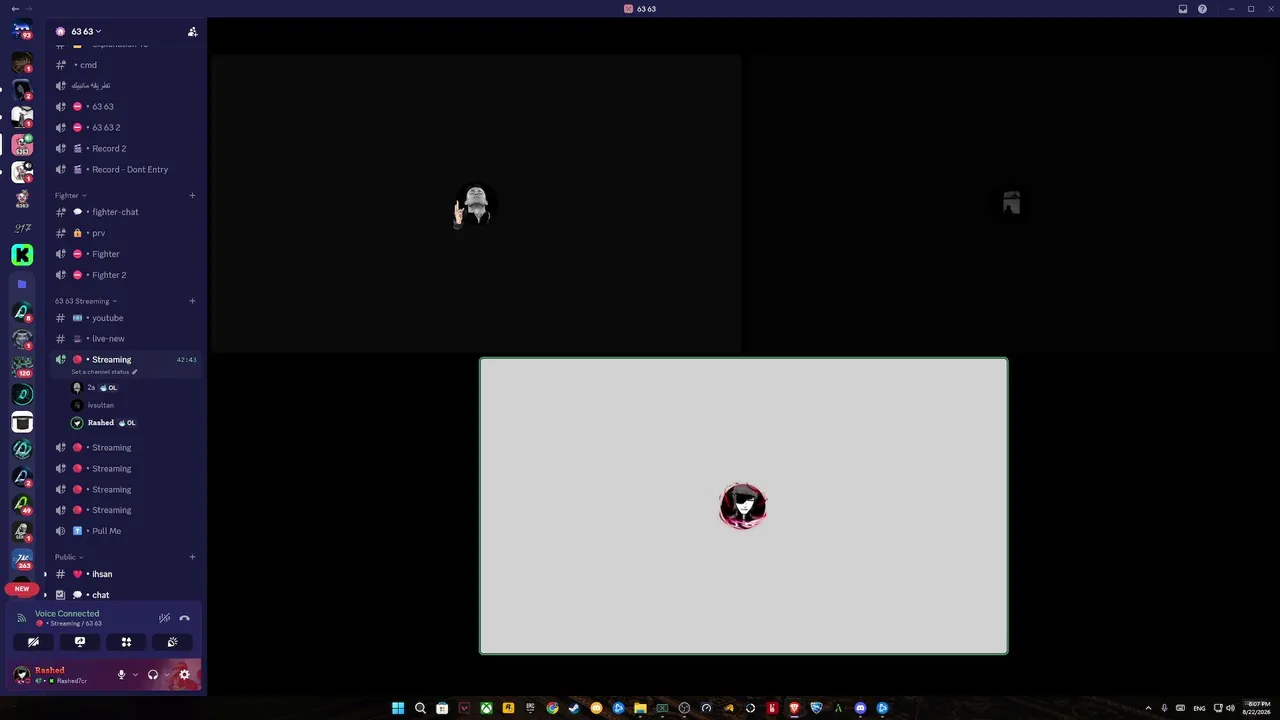Open the server with 93 badge
This screenshot has height=720, width=1280.
click(x=22, y=30)
